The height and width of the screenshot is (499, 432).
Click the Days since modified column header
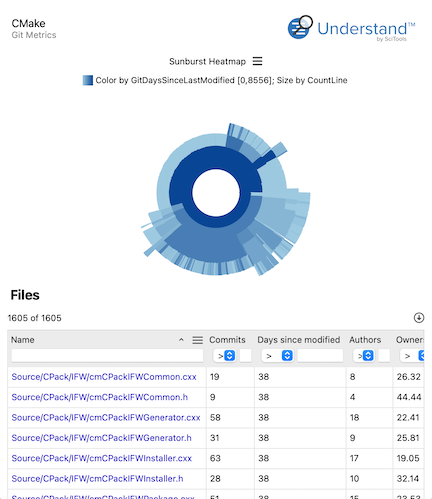pyautogui.click(x=299, y=340)
